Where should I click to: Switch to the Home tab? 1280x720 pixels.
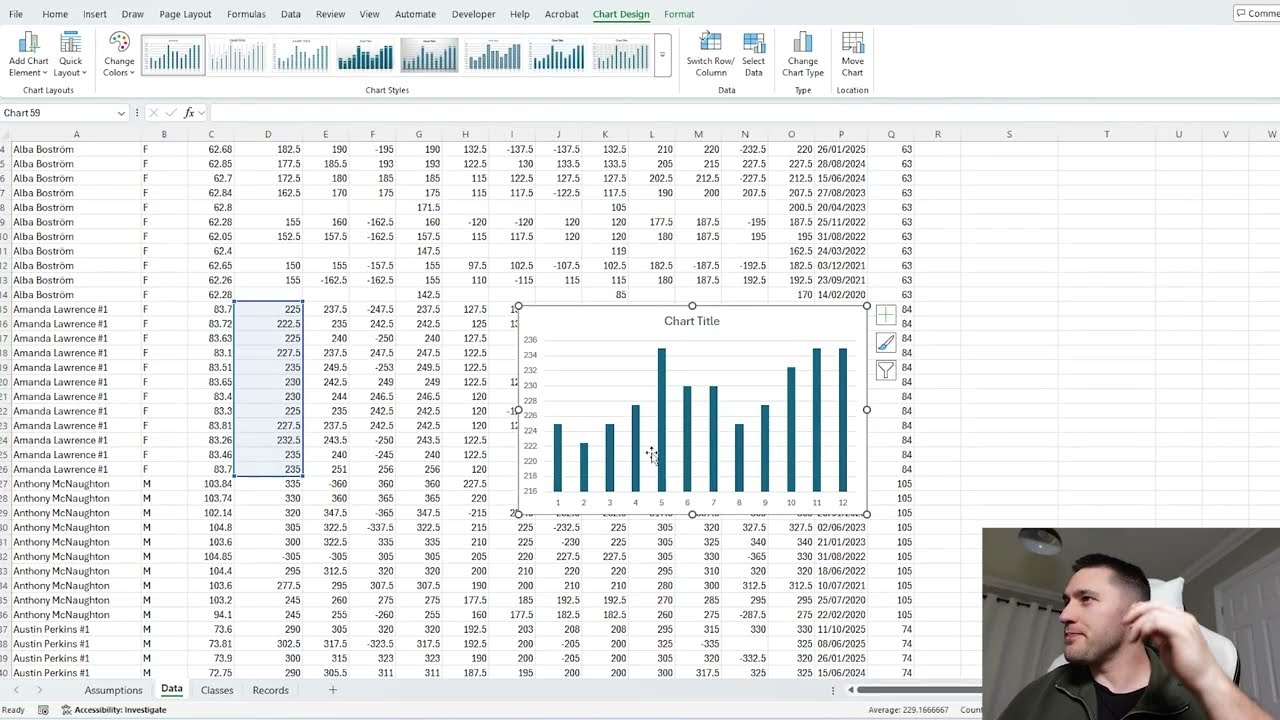pos(55,14)
